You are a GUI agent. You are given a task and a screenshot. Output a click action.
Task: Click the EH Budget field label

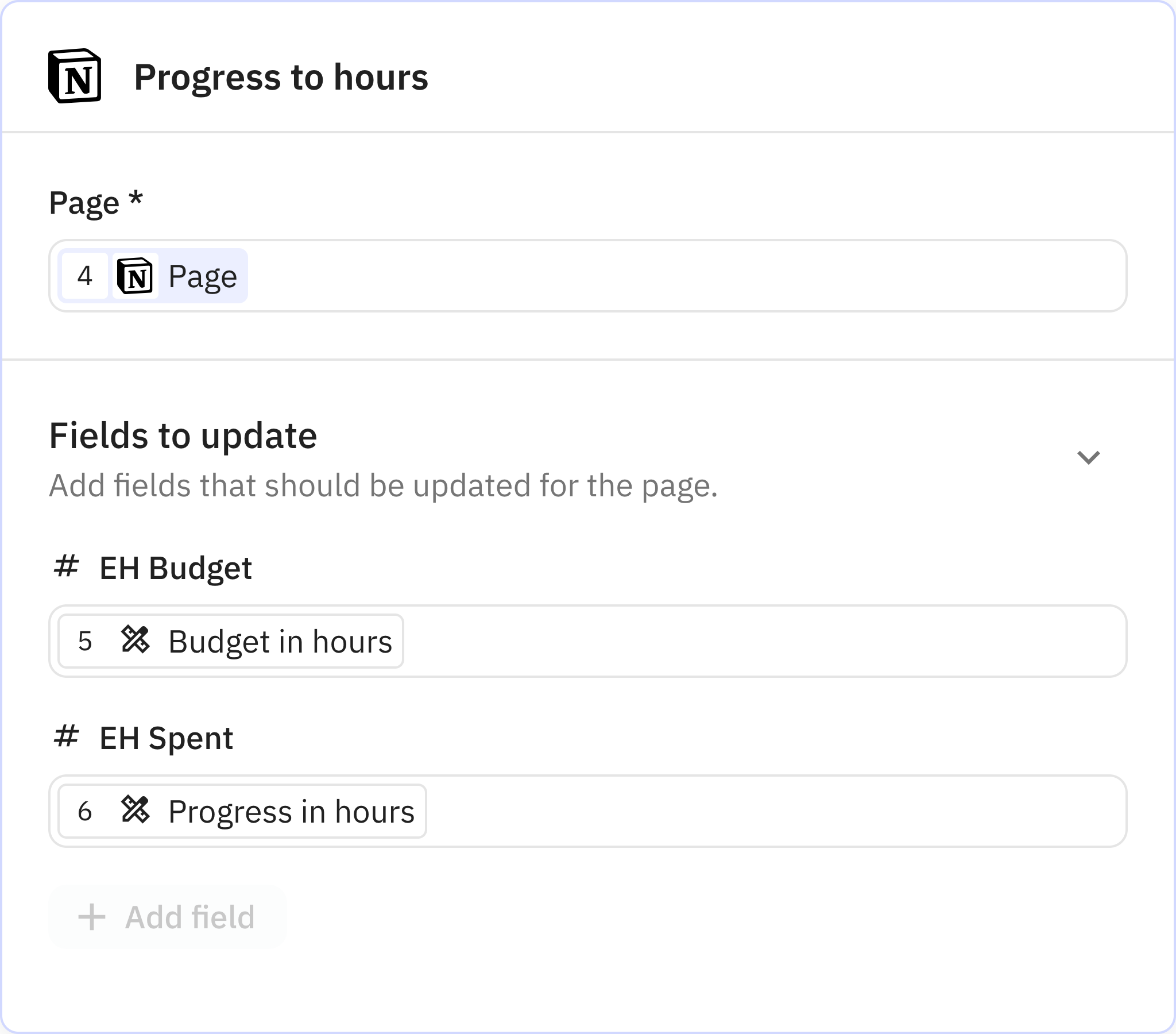tap(175, 568)
